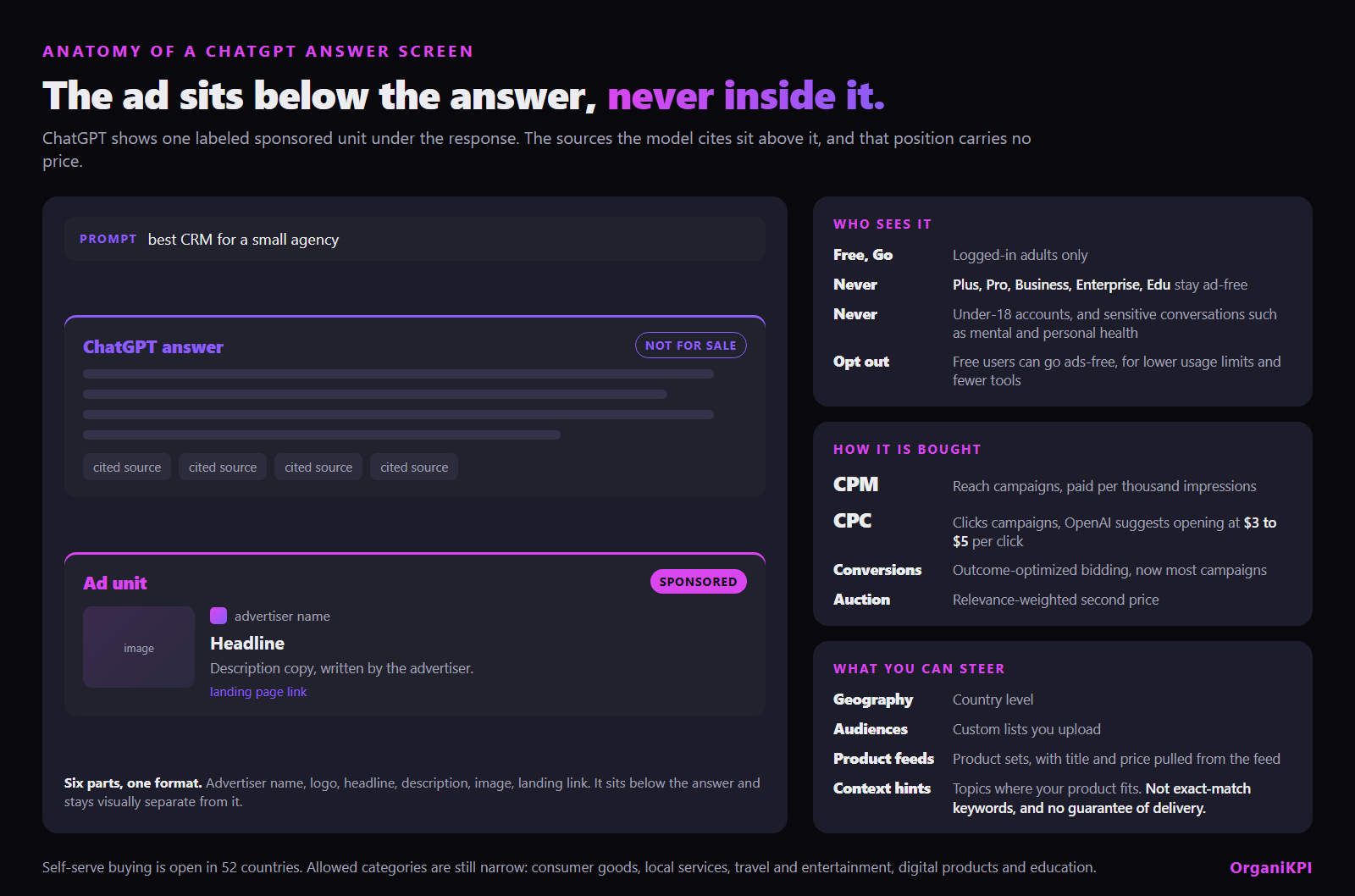
Task: Click the 'Opt out' row label
Action: tap(861, 362)
